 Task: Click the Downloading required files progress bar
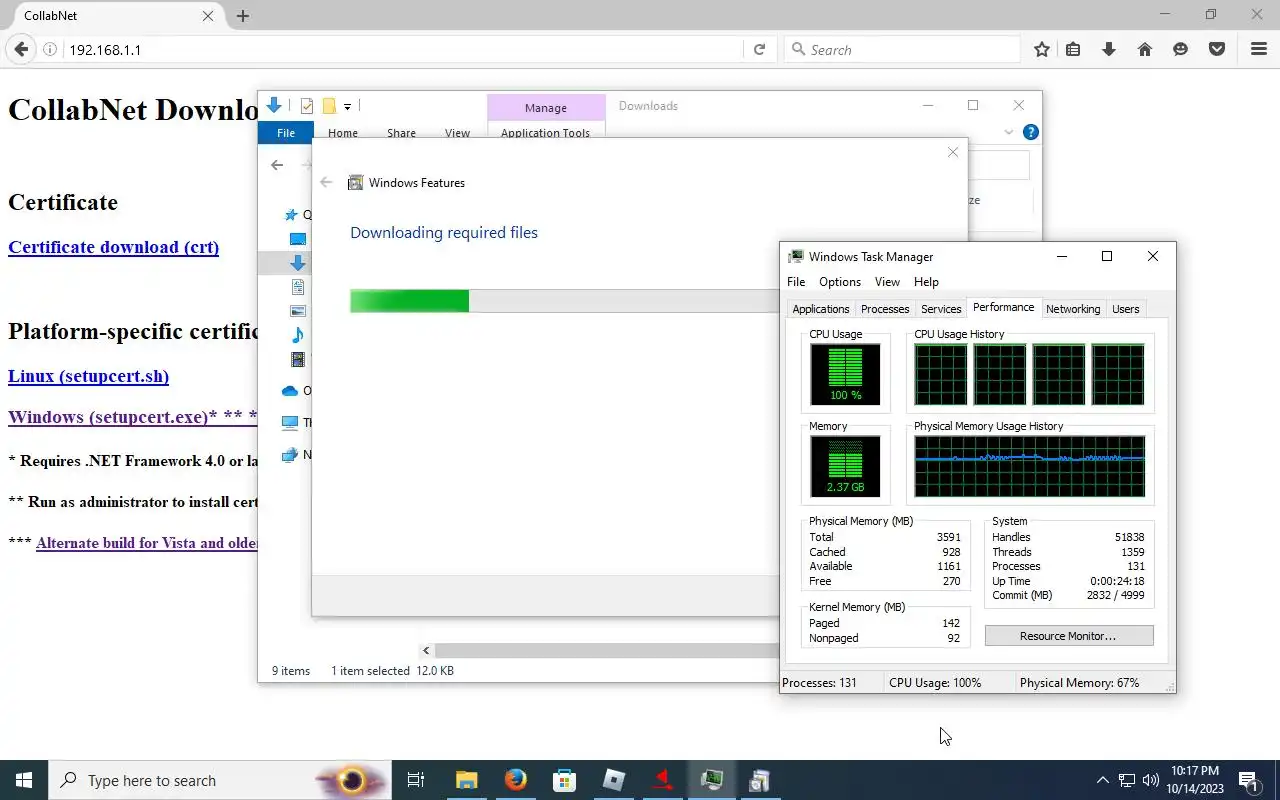(564, 301)
